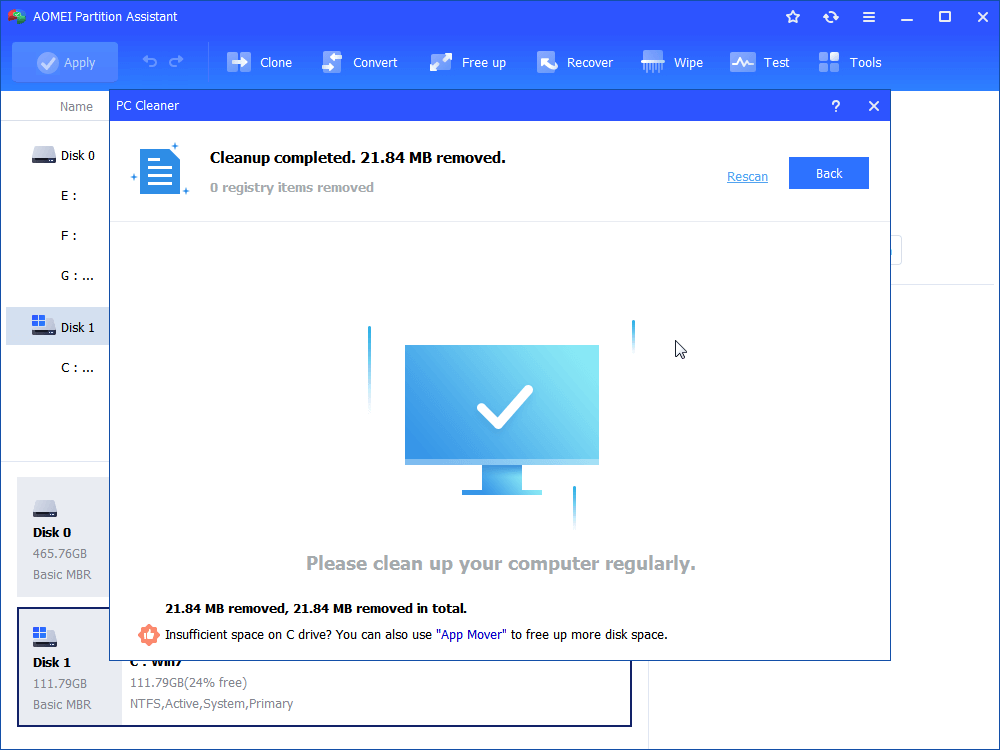This screenshot has width=1000, height=750.
Task: Click the redo arrow icon
Action: point(177,61)
